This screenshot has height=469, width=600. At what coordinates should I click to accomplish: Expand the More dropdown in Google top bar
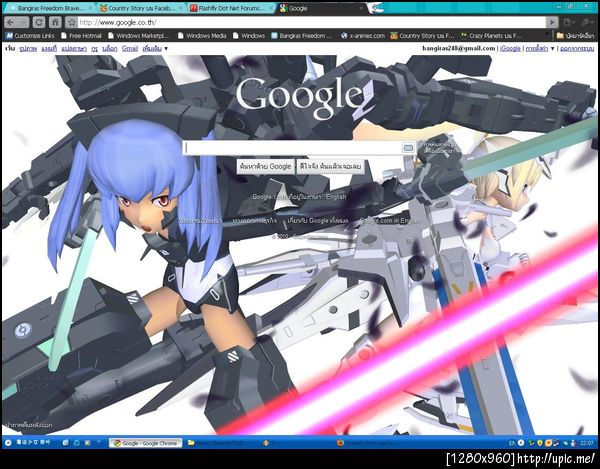155,49
